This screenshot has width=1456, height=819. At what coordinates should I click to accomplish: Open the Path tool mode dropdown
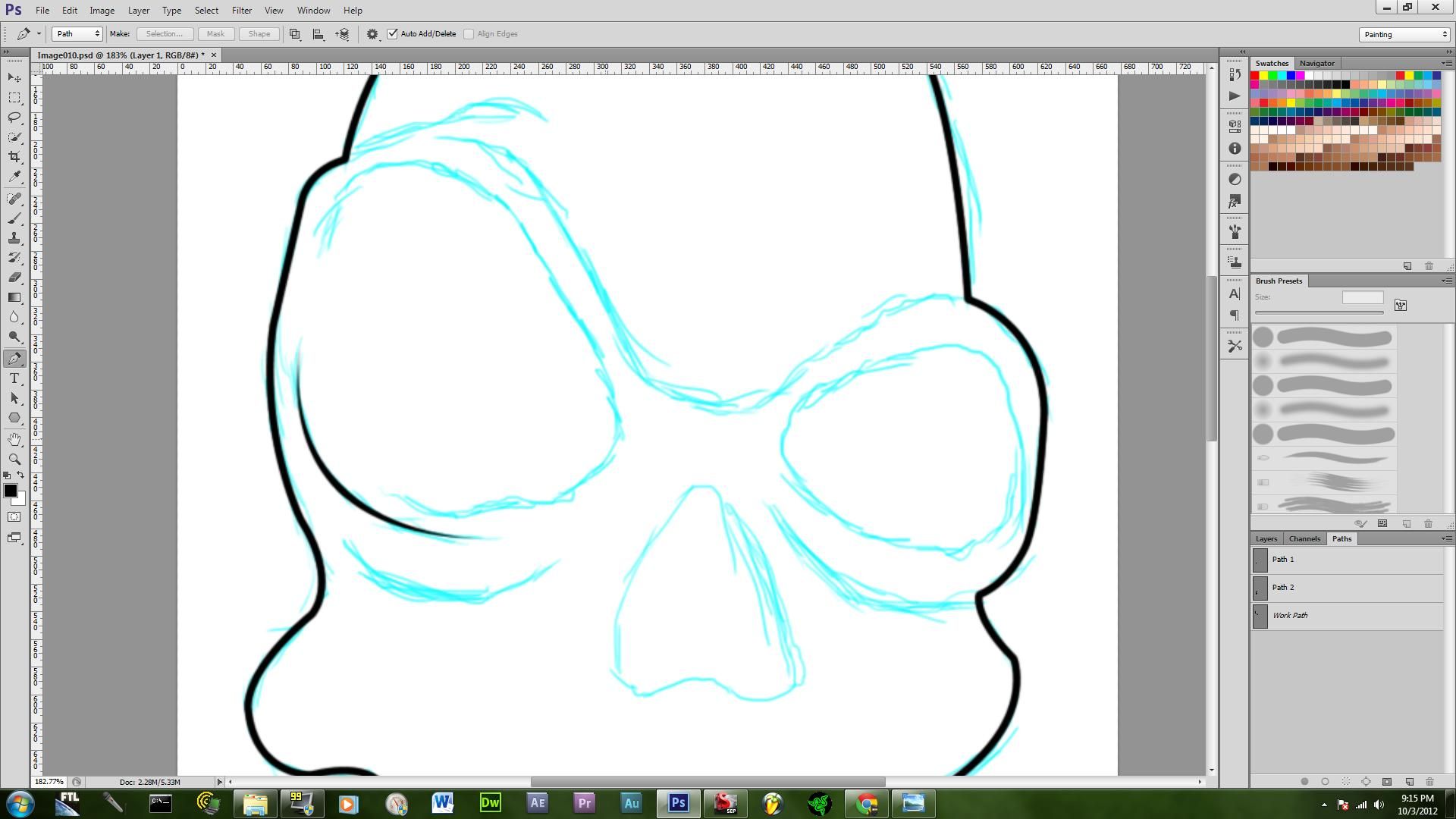(77, 34)
